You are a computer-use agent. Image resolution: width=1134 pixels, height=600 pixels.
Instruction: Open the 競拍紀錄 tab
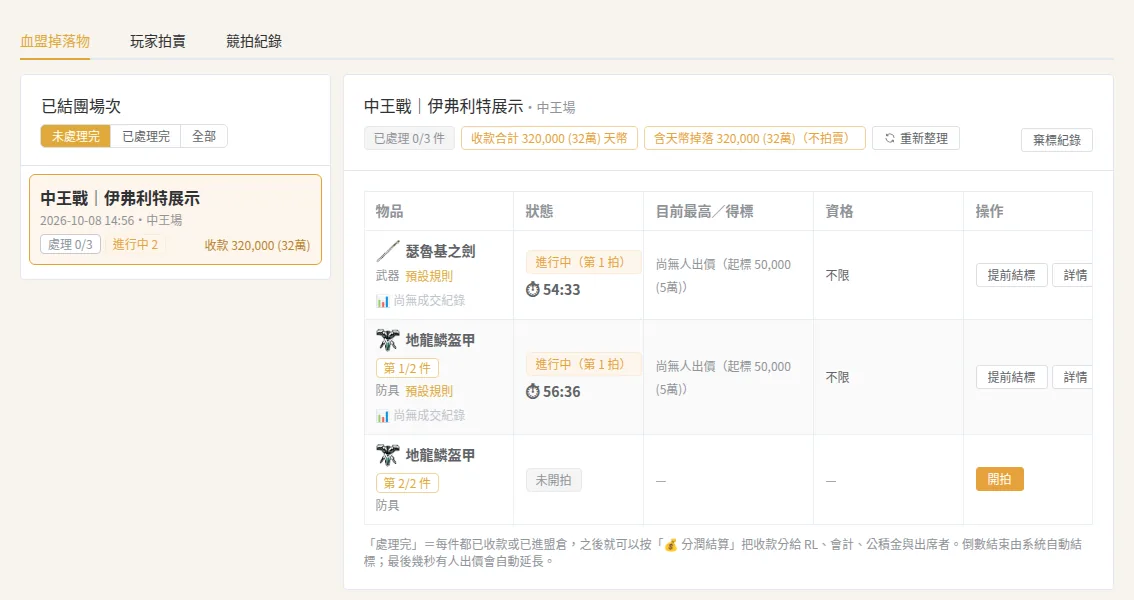[254, 41]
